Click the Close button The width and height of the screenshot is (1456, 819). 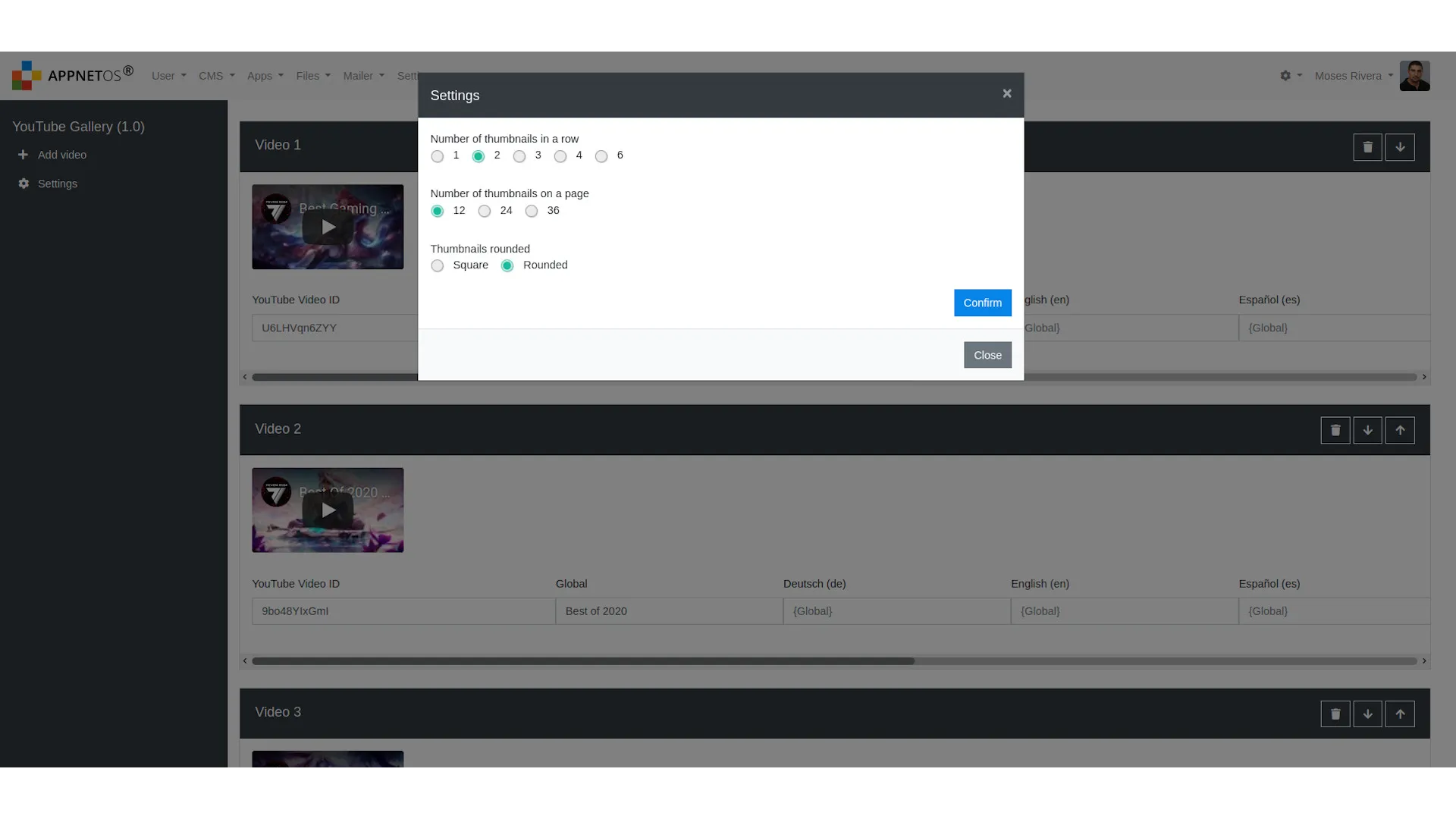tap(987, 354)
